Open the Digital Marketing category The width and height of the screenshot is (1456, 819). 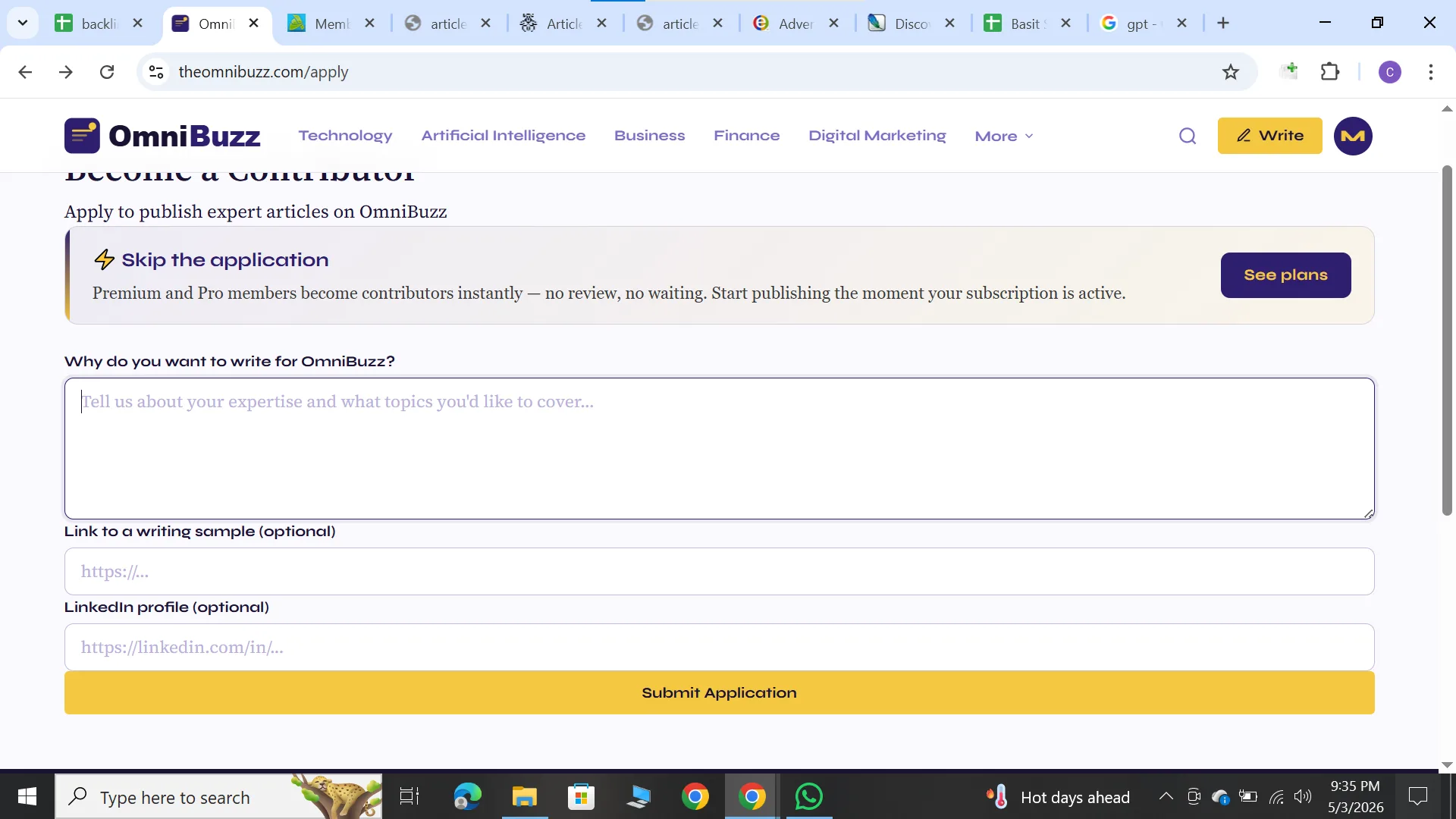point(877,136)
